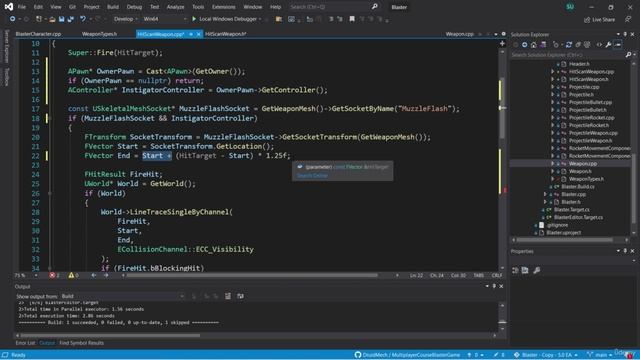Click the warning triangle icon below editor
This screenshot has height=360, width=640.
[71, 276]
